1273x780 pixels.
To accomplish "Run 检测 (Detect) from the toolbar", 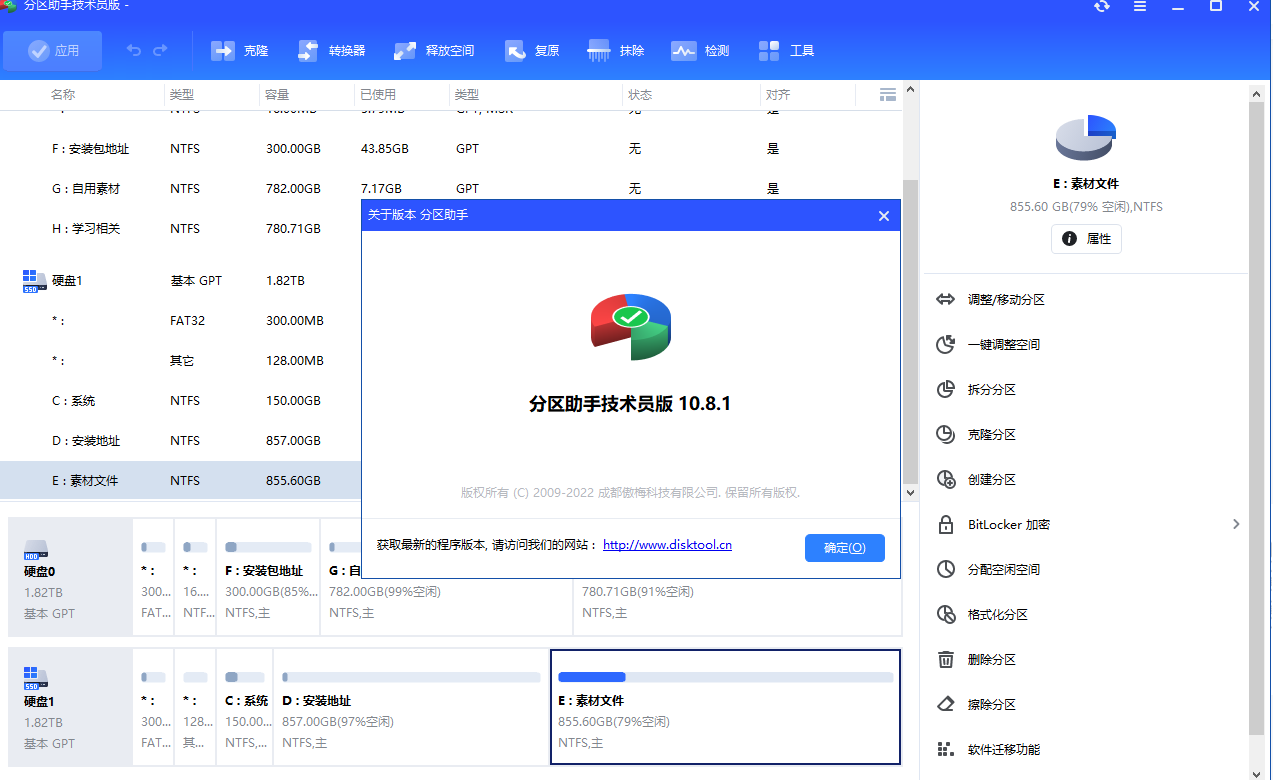I will point(700,49).
